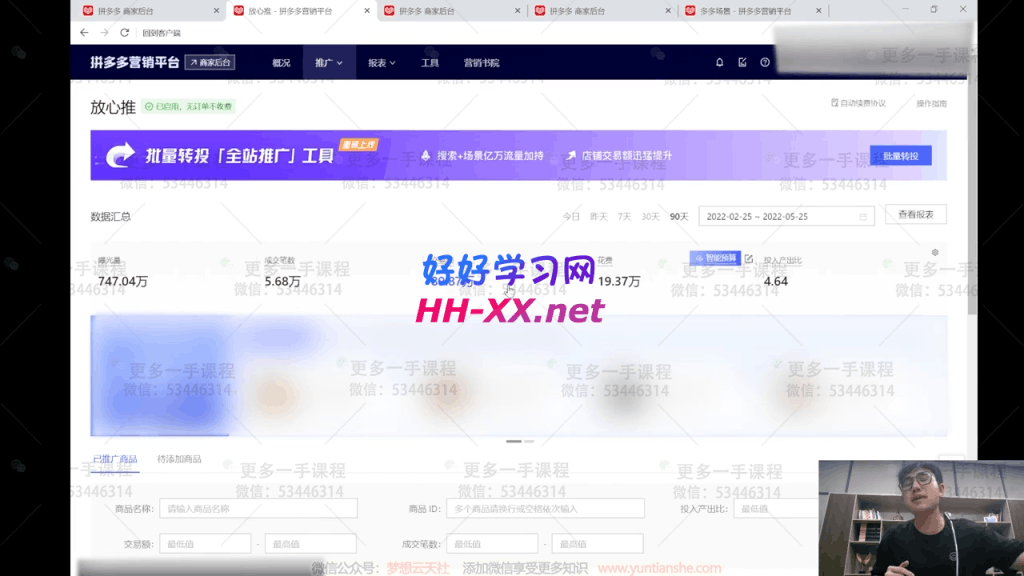Click the 商品 ID input field

[545, 508]
